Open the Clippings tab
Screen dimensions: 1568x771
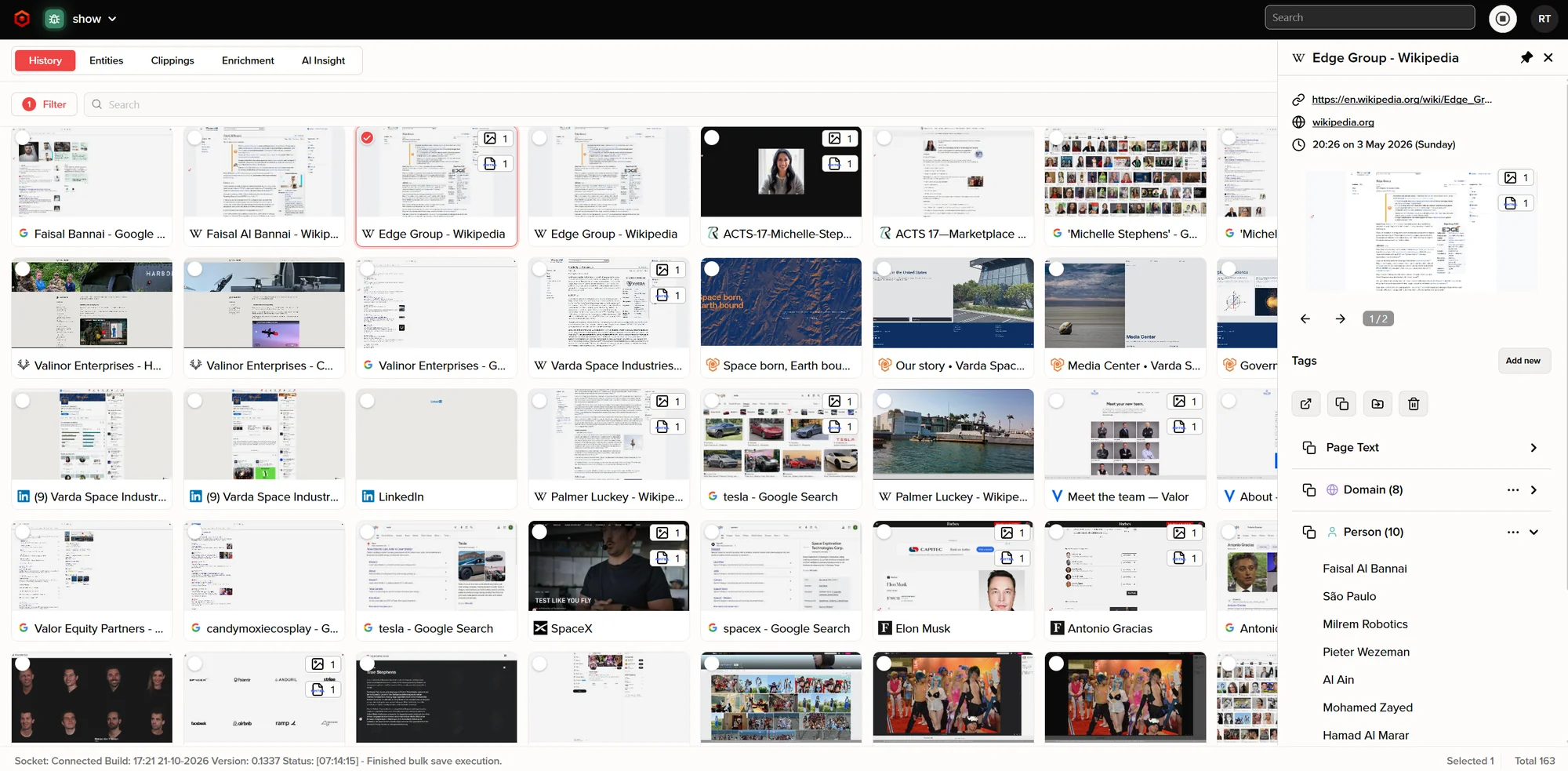coord(172,60)
